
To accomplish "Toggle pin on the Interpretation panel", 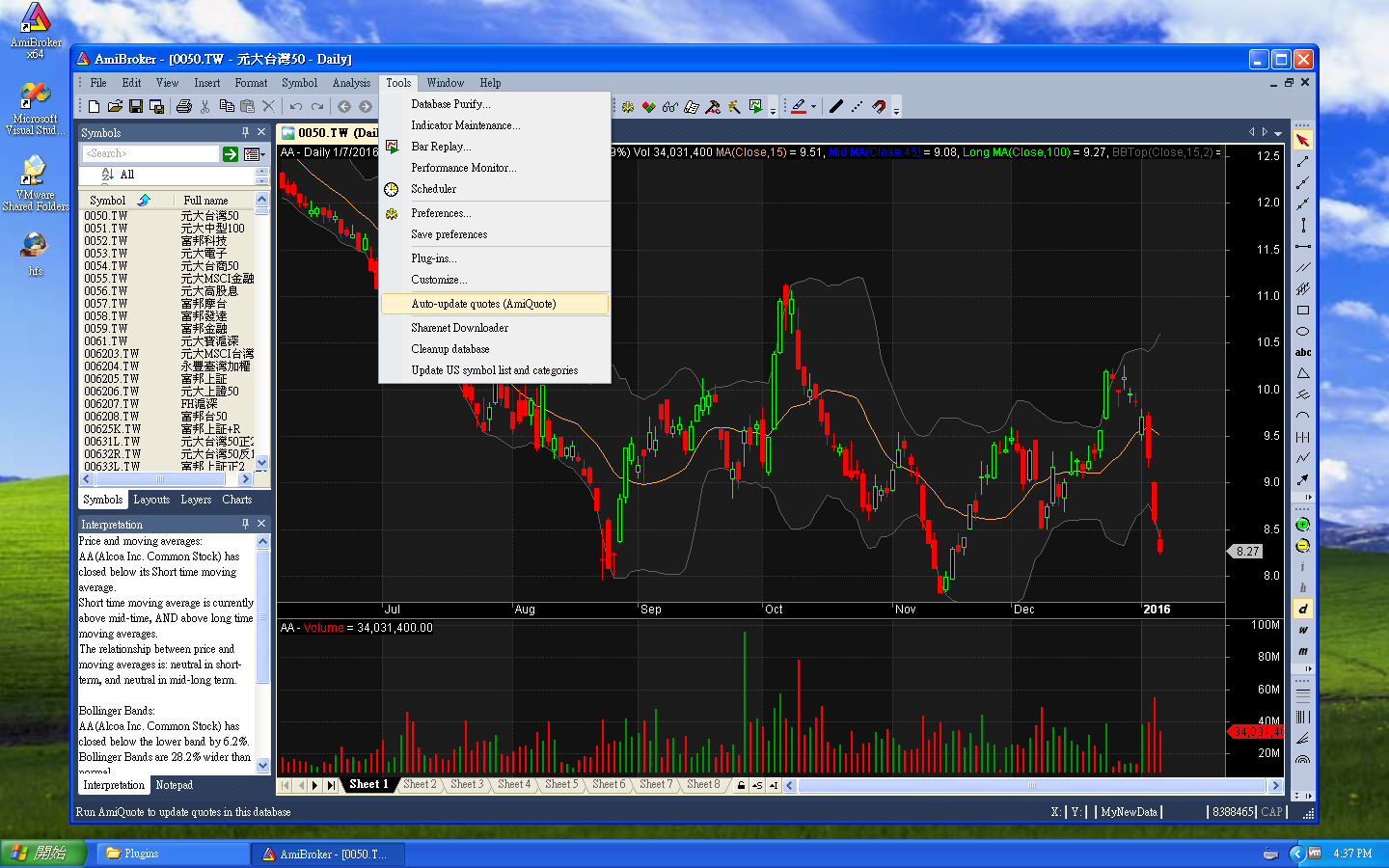I will (x=245, y=524).
